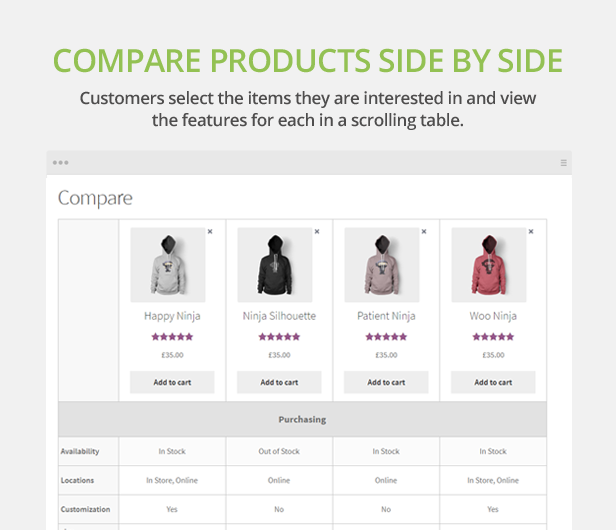Open the black Ninja Silhouette hoodie image
This screenshot has width=616, height=530.
pos(275,265)
